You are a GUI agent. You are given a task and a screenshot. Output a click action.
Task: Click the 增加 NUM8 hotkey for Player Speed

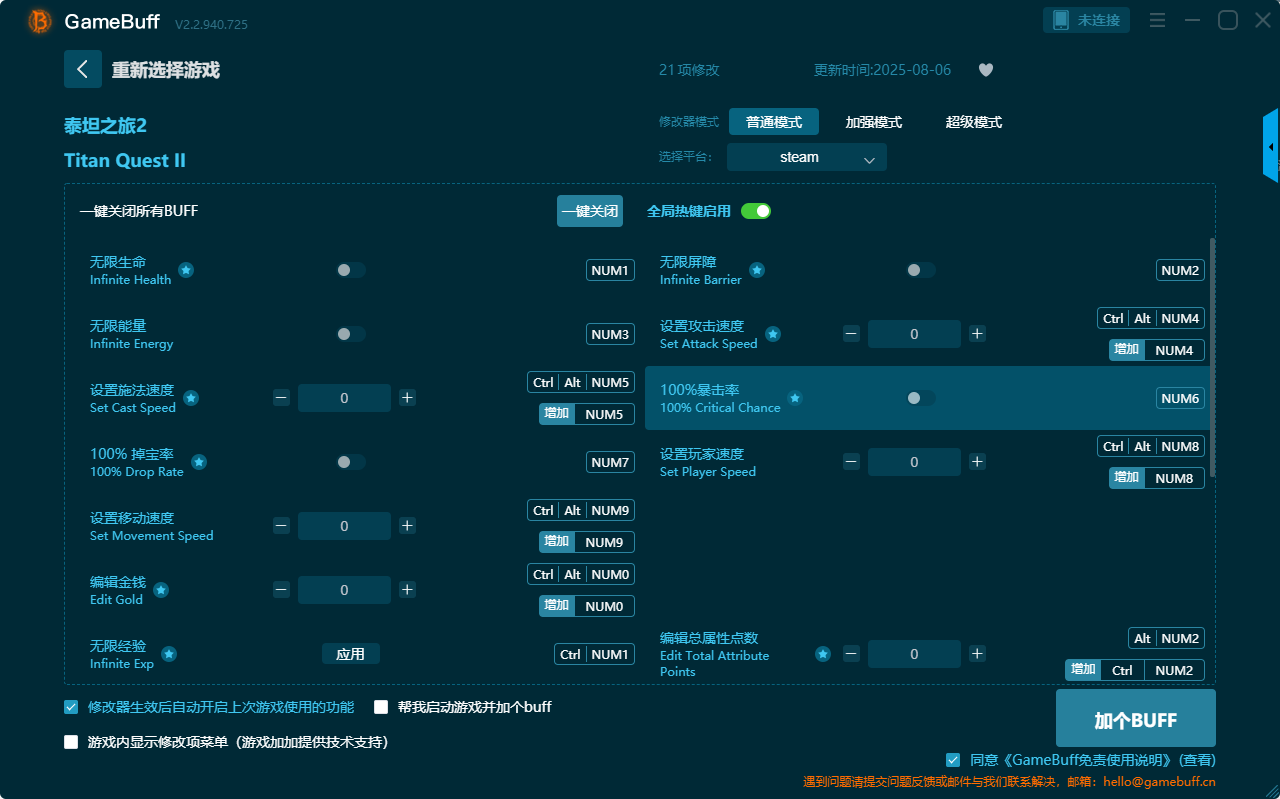[1157, 478]
